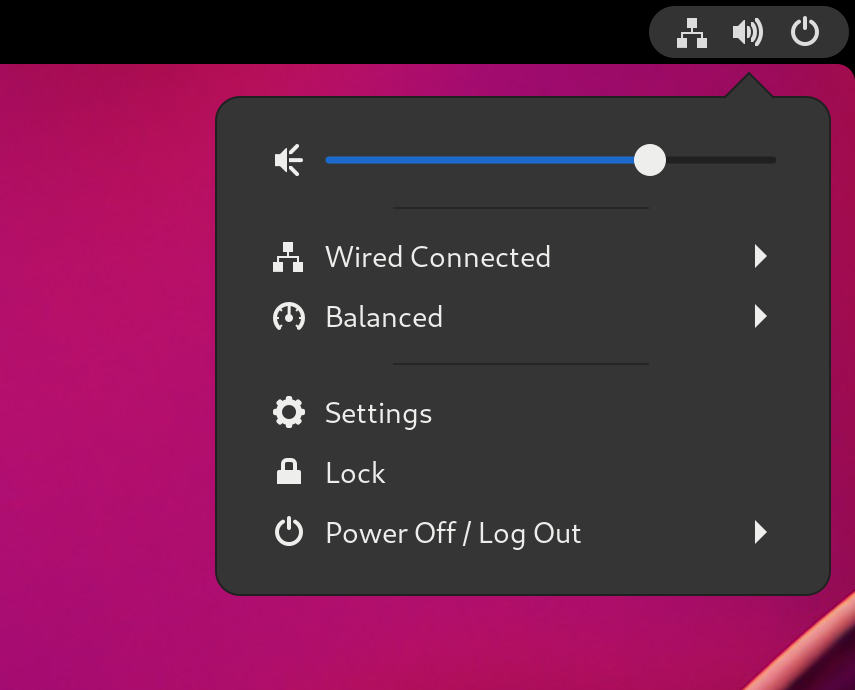
Task: Expand the Power Off / Log Out arrow
Action: pos(760,533)
